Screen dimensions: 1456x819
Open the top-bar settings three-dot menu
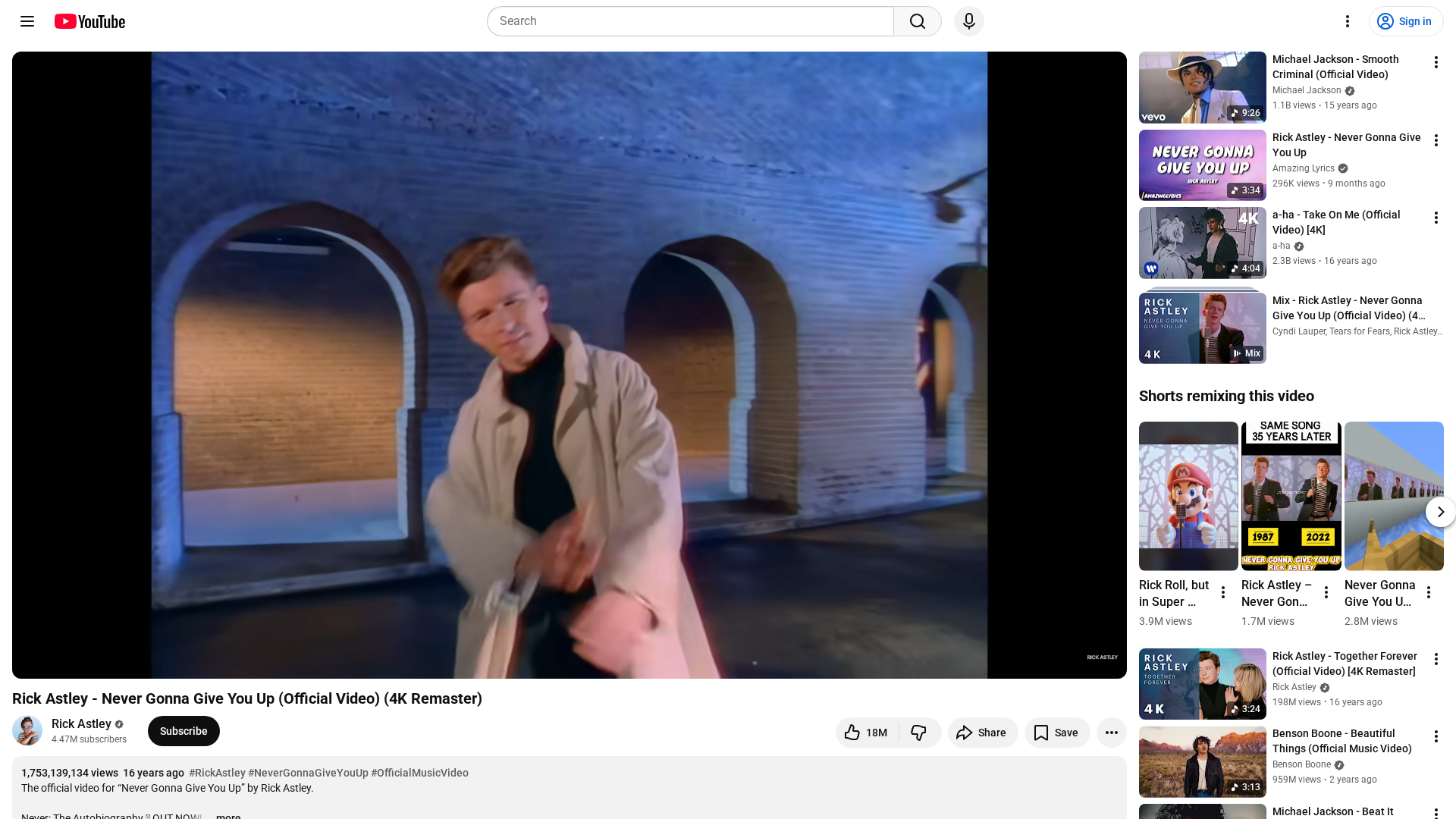pyautogui.click(x=1347, y=21)
